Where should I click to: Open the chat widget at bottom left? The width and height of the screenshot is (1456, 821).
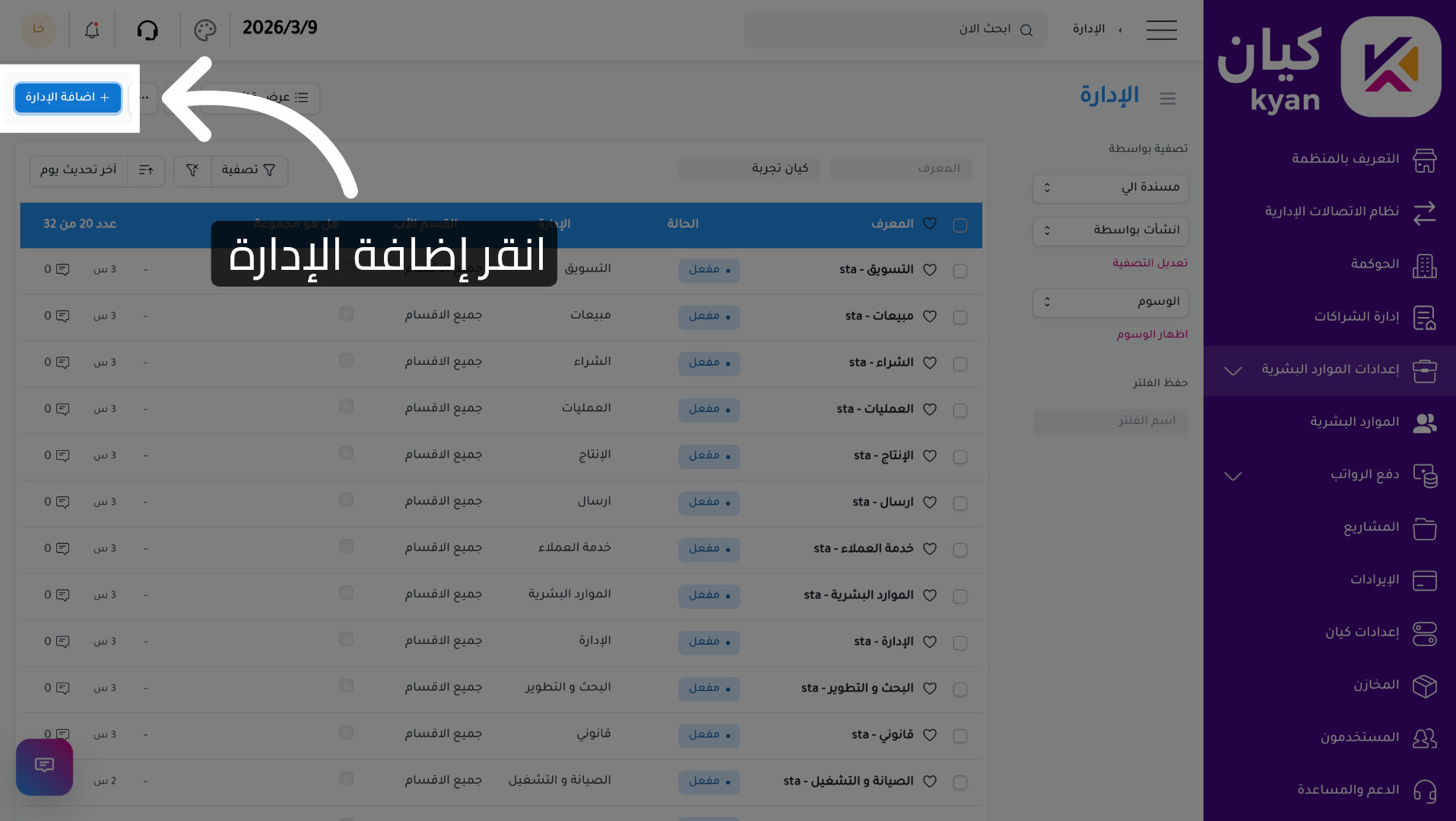(43, 767)
